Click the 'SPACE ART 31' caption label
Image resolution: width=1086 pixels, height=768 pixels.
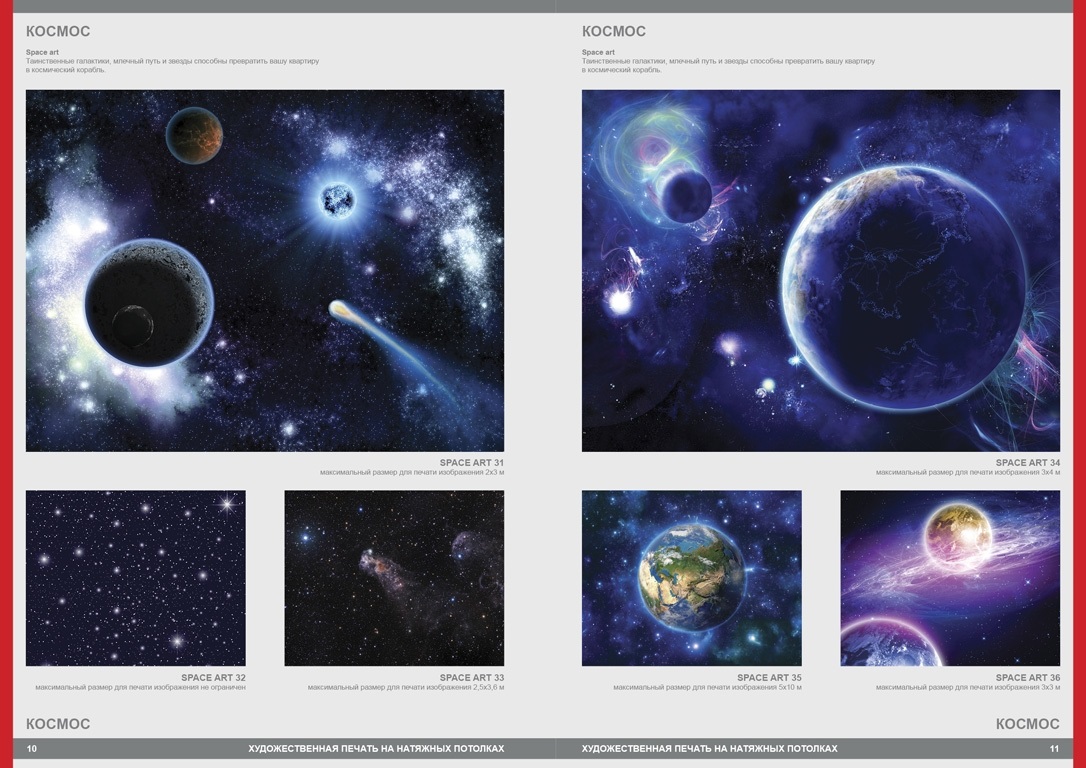coord(471,462)
